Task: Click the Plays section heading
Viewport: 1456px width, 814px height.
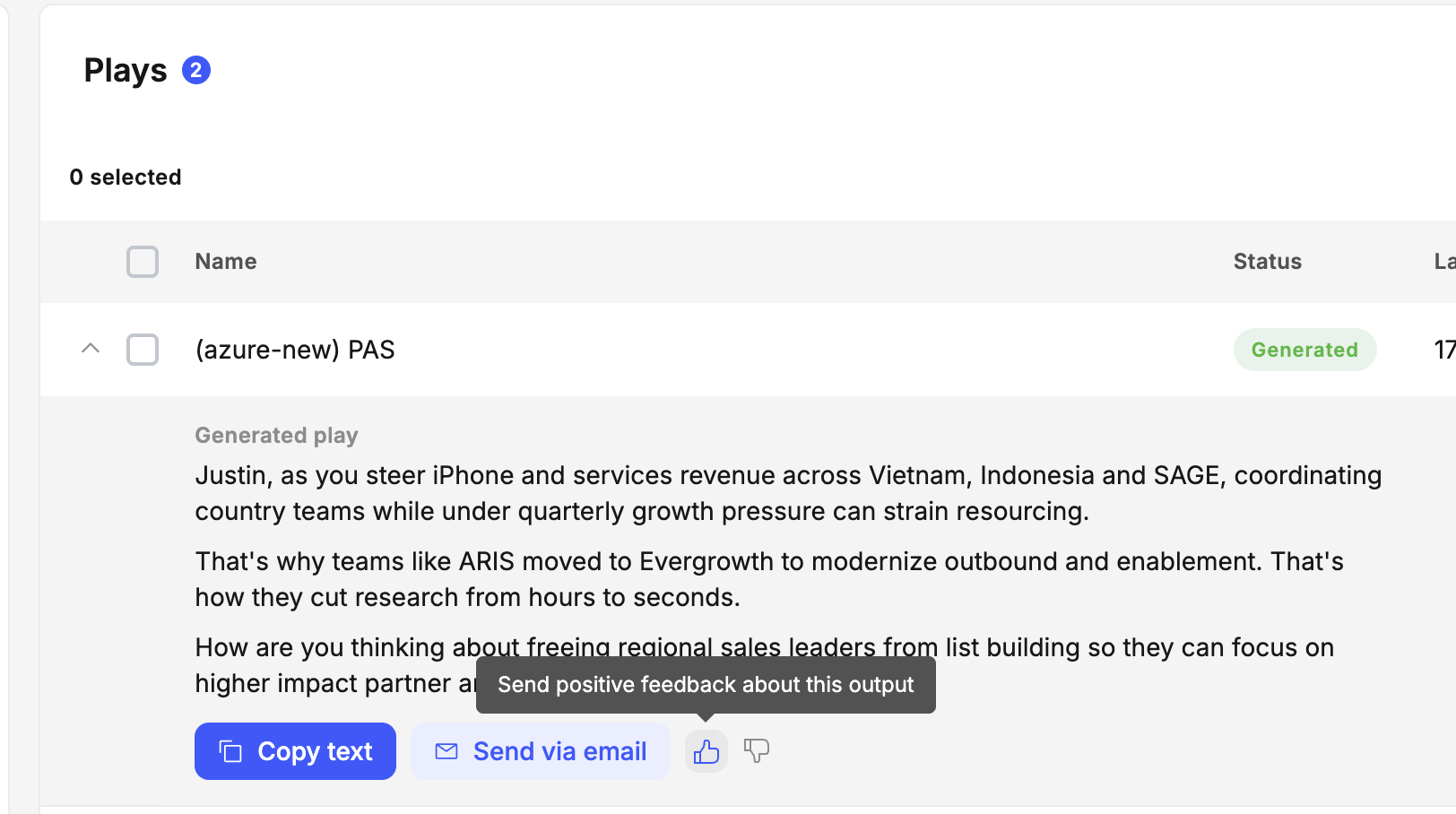Action: [x=126, y=71]
